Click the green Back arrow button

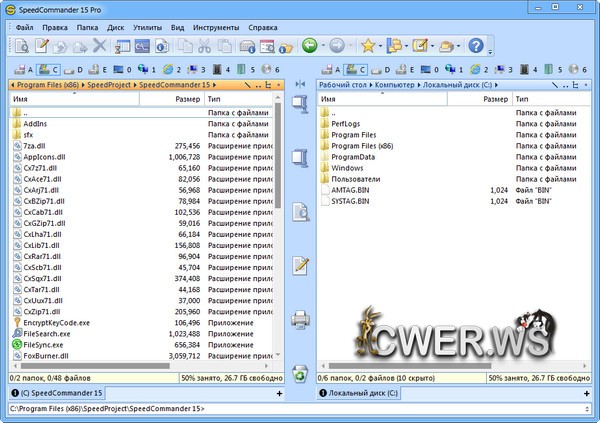(x=311, y=46)
